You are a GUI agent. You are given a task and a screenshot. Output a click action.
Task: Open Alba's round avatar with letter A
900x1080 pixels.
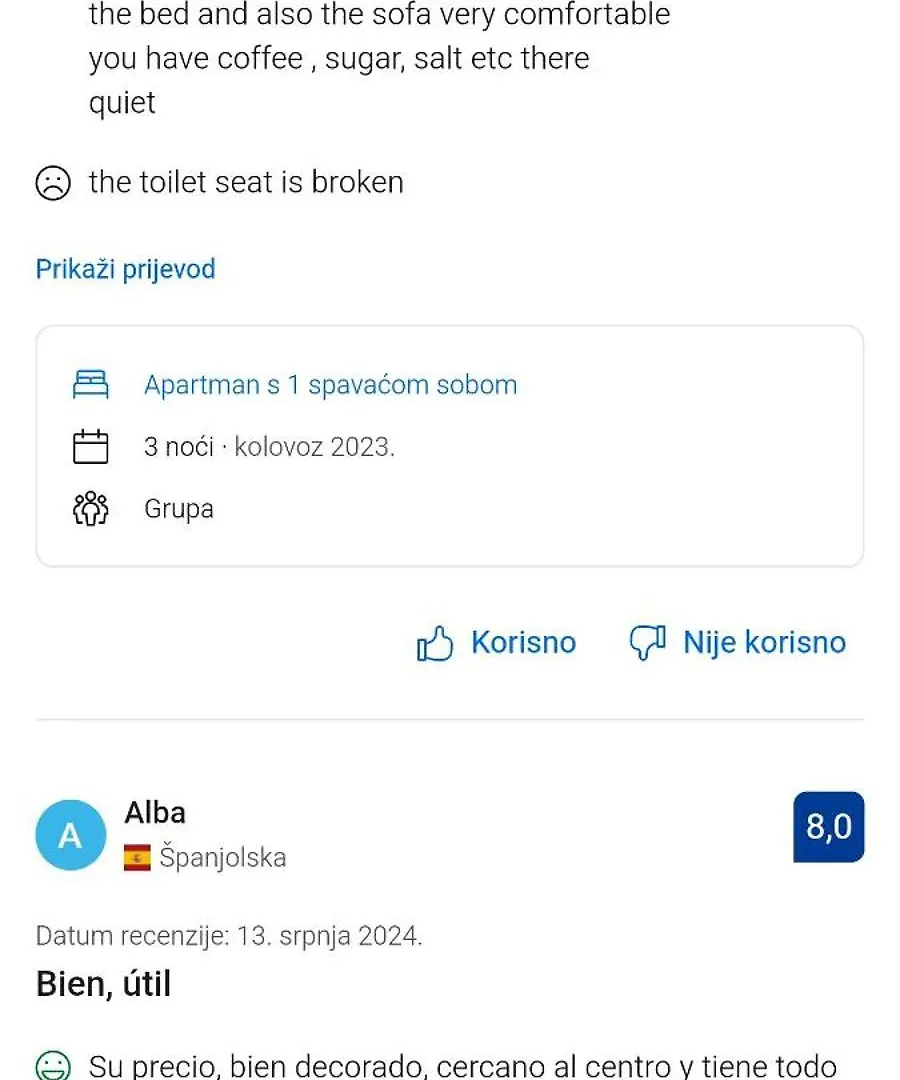point(71,835)
